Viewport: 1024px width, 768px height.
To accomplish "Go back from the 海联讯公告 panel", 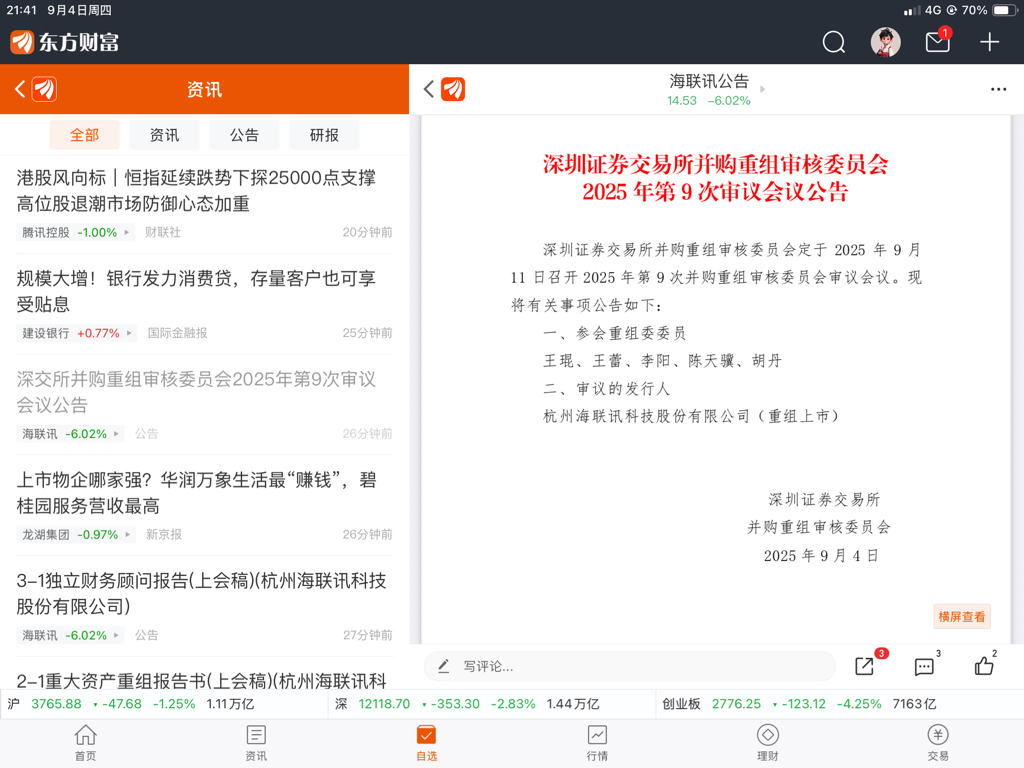I will 428,89.
